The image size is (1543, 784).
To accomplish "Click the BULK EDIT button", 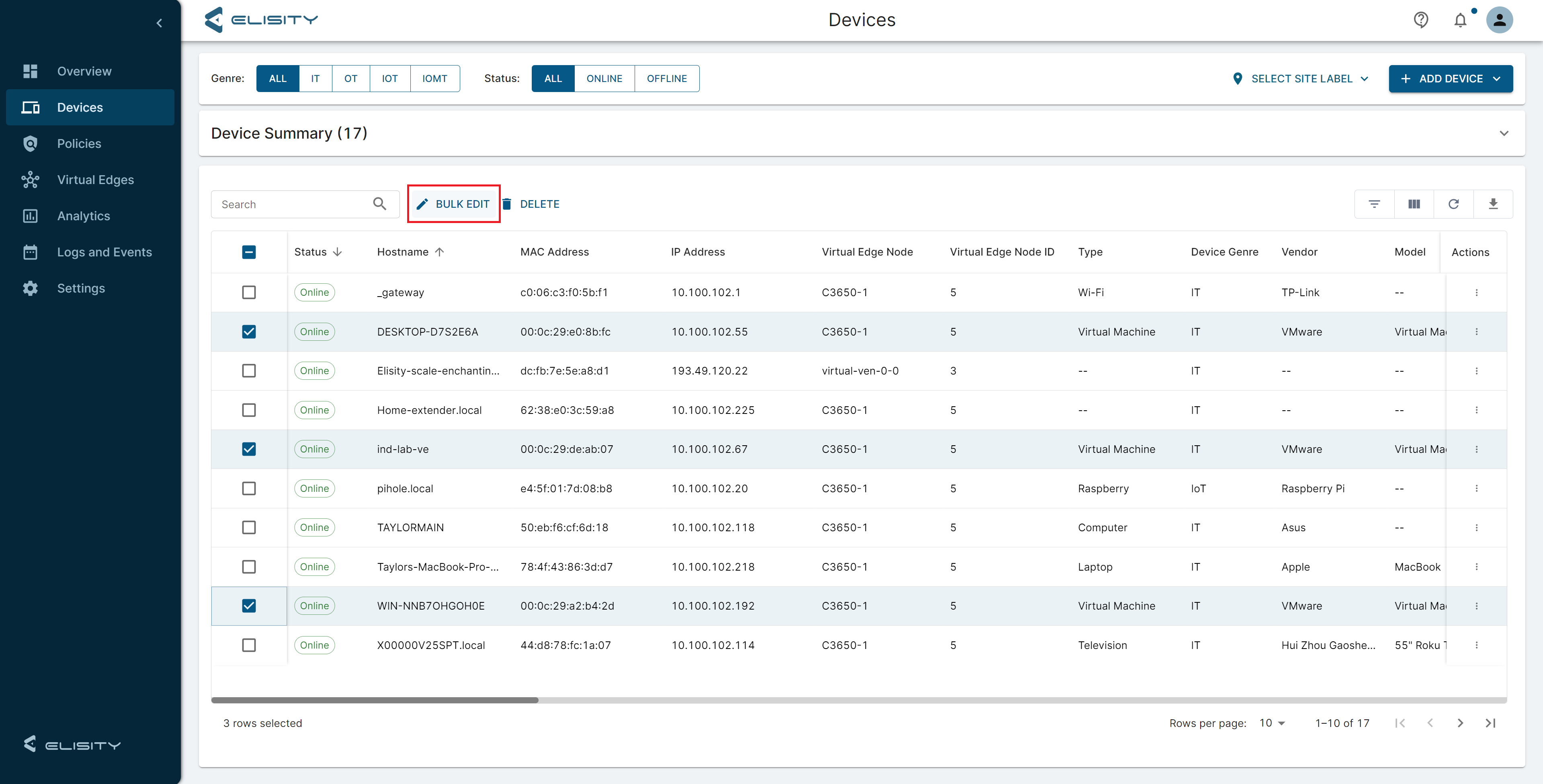I will (453, 204).
